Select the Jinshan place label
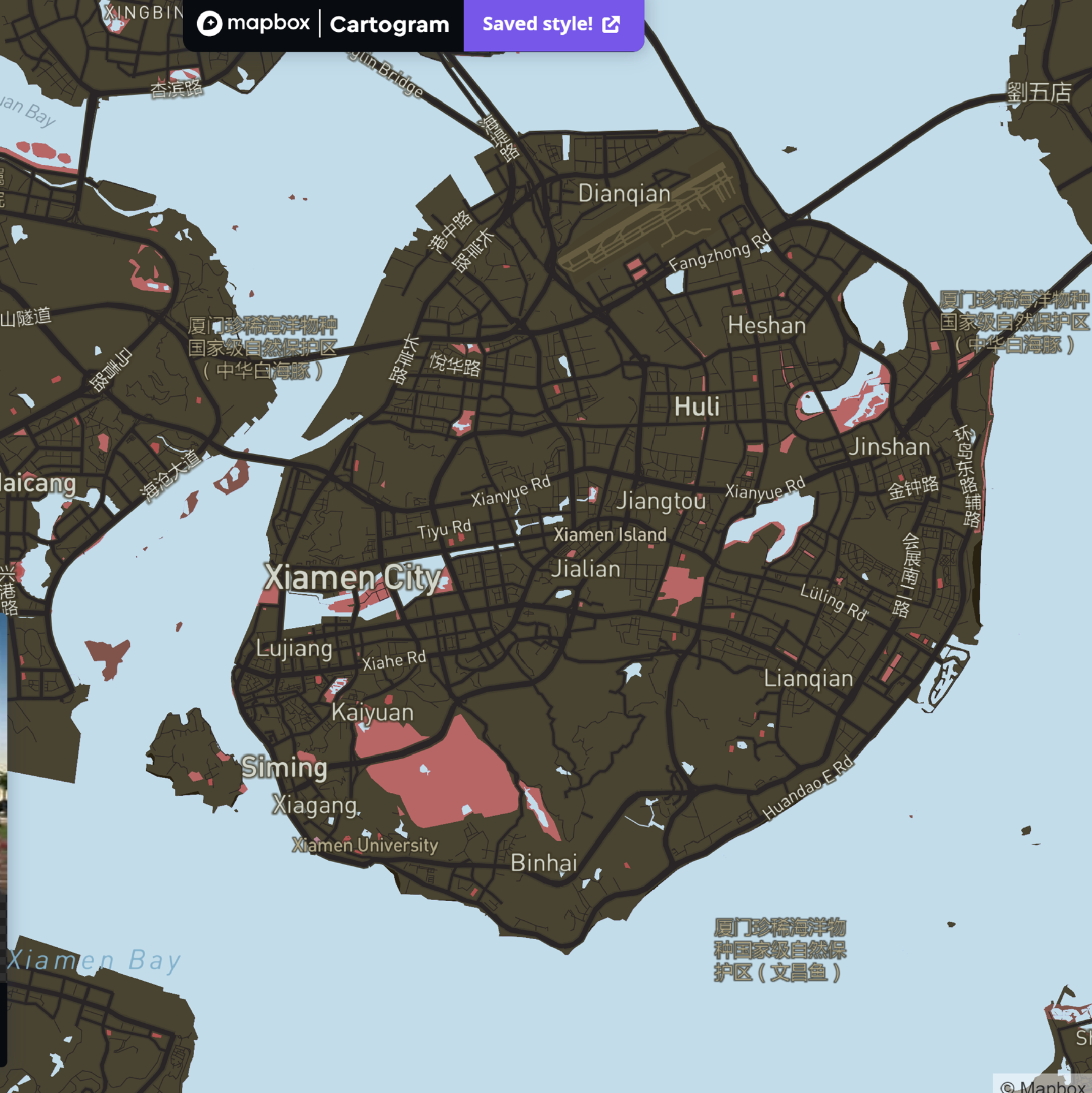Image resolution: width=1092 pixels, height=1093 pixels. [x=889, y=447]
